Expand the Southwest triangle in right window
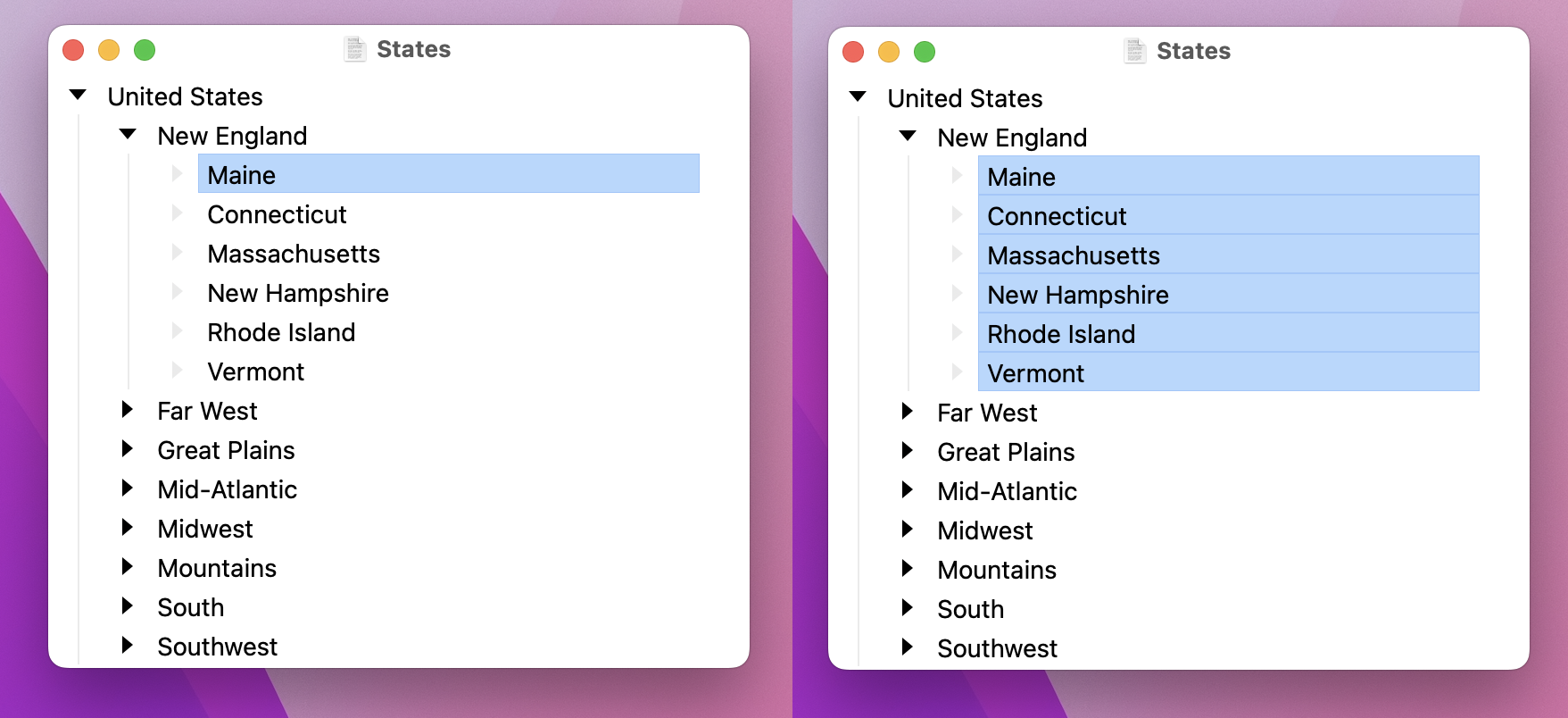The width and height of the screenshot is (1568, 718). pyautogui.click(x=908, y=647)
